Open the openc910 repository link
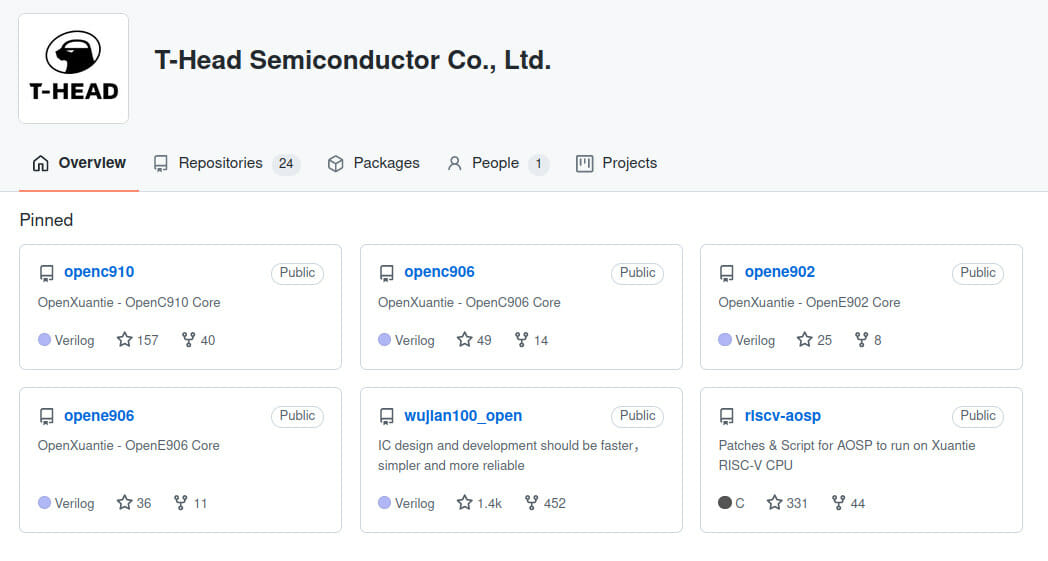 (99, 272)
